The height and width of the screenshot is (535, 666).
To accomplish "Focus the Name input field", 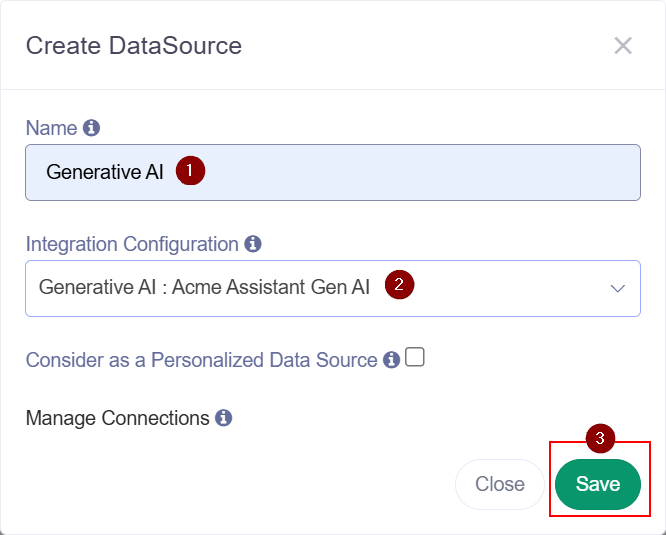I will click(x=333, y=172).
